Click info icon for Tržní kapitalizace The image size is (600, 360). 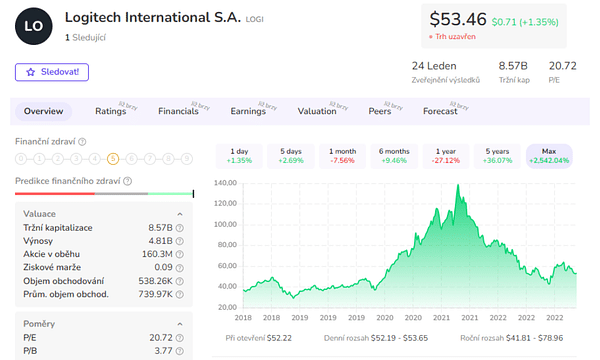pyautogui.click(x=179, y=228)
